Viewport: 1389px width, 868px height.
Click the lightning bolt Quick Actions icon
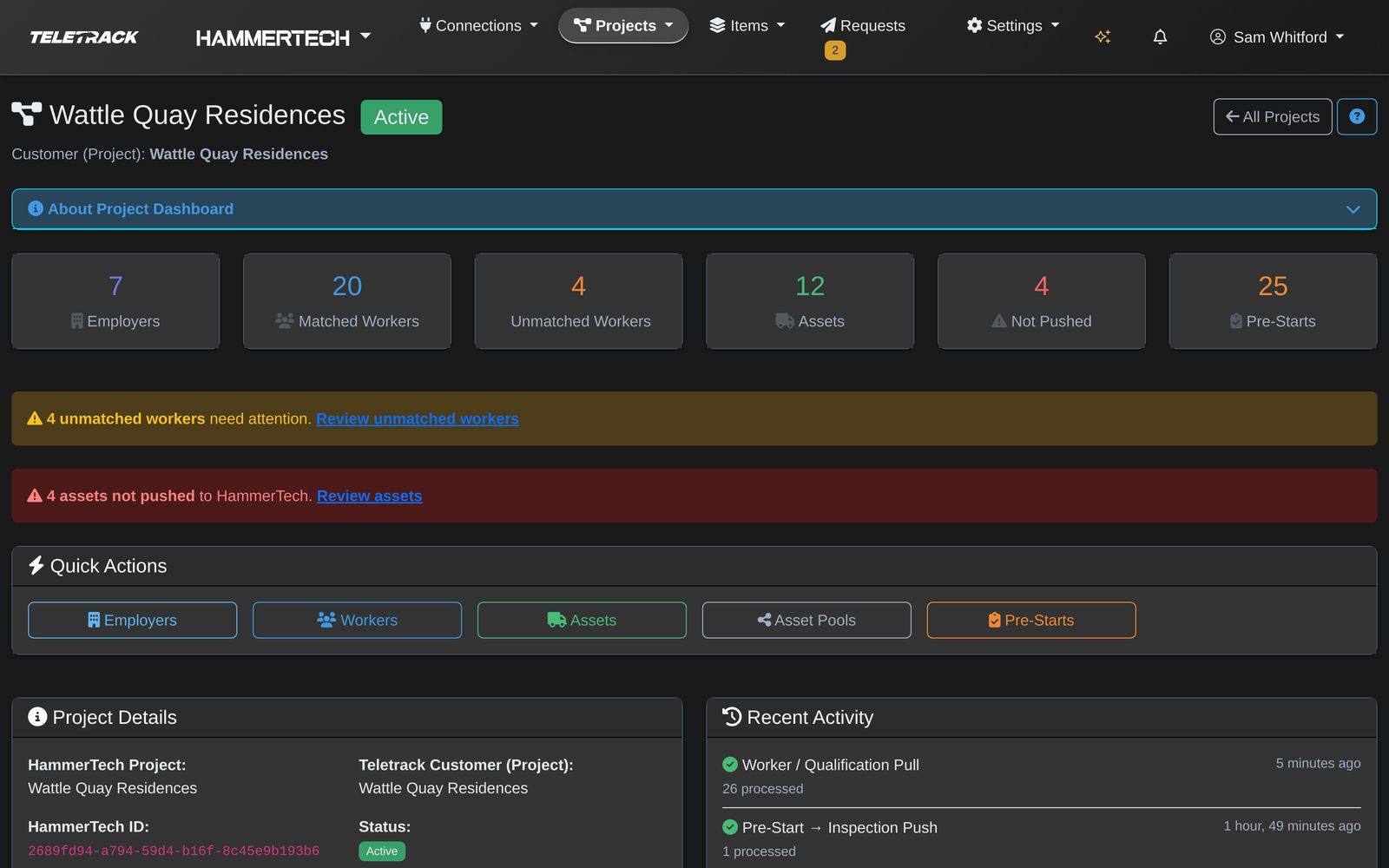(36, 566)
